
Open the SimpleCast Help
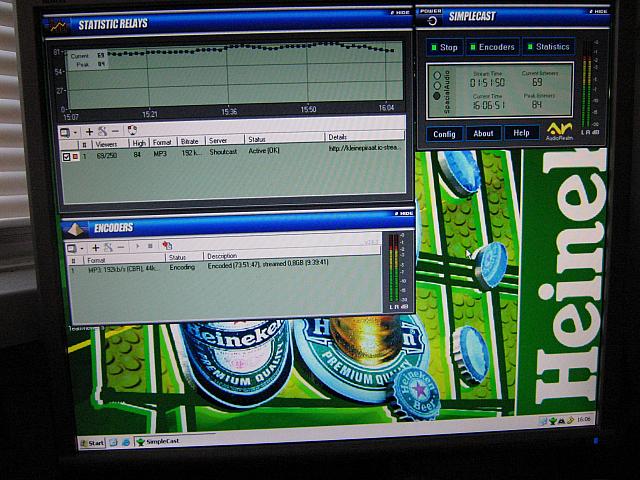pos(522,133)
